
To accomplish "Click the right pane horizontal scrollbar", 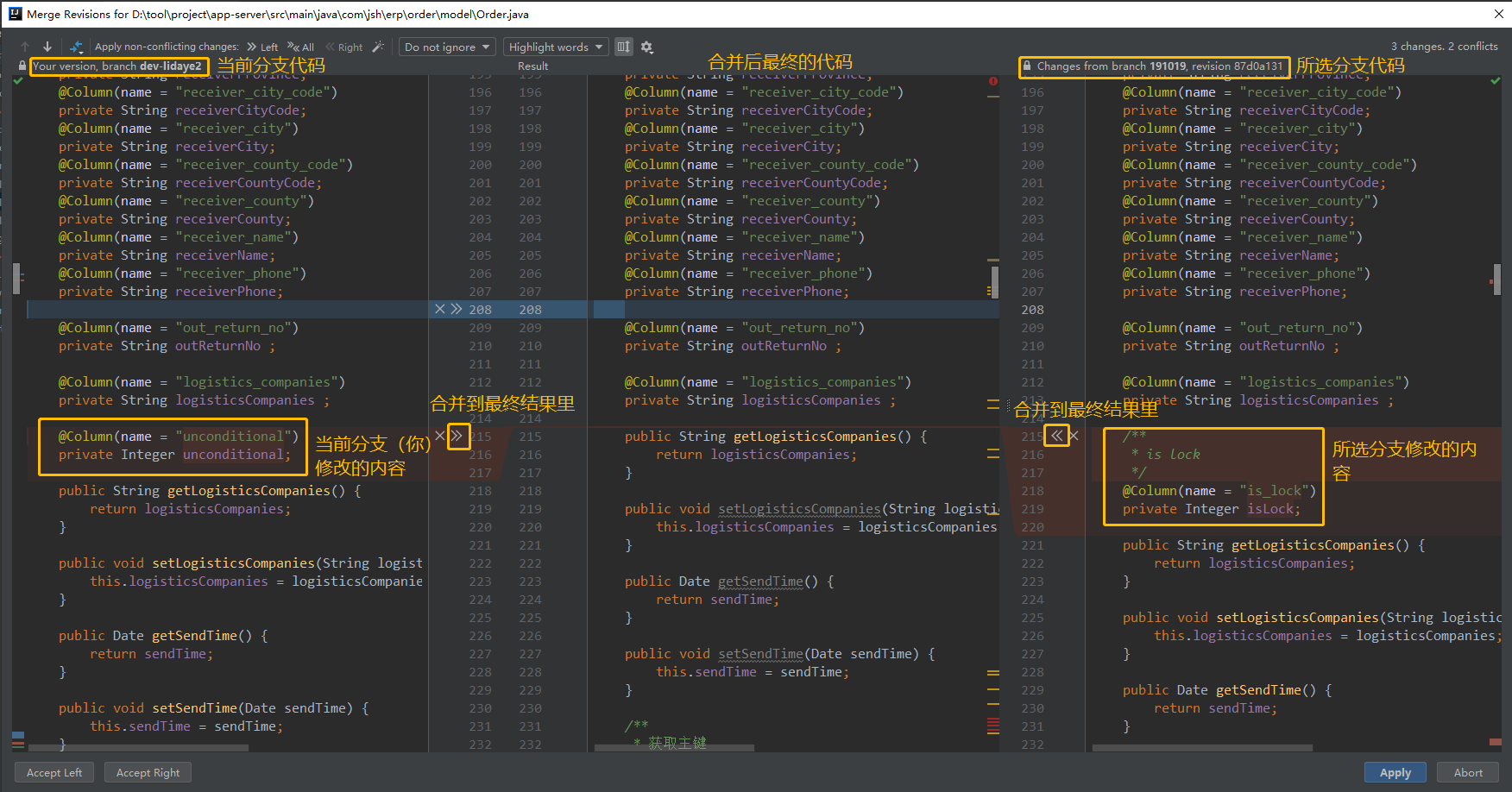I will point(1202,748).
